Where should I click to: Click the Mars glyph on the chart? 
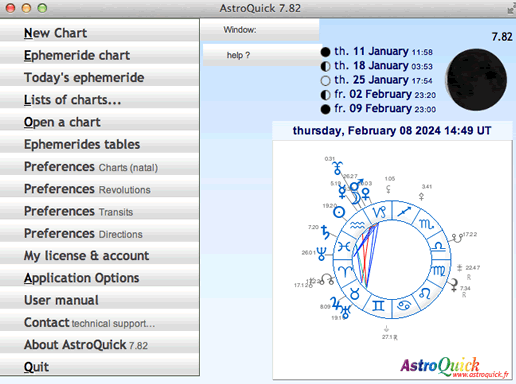pyautogui.click(x=356, y=185)
